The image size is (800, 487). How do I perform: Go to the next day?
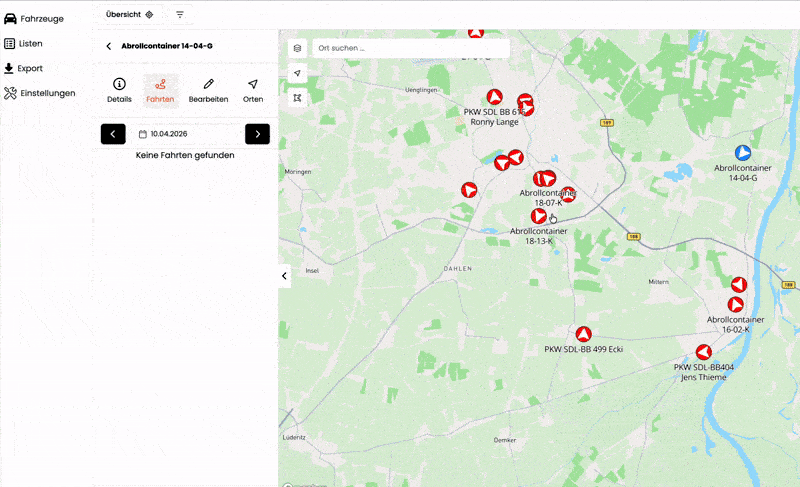click(258, 134)
